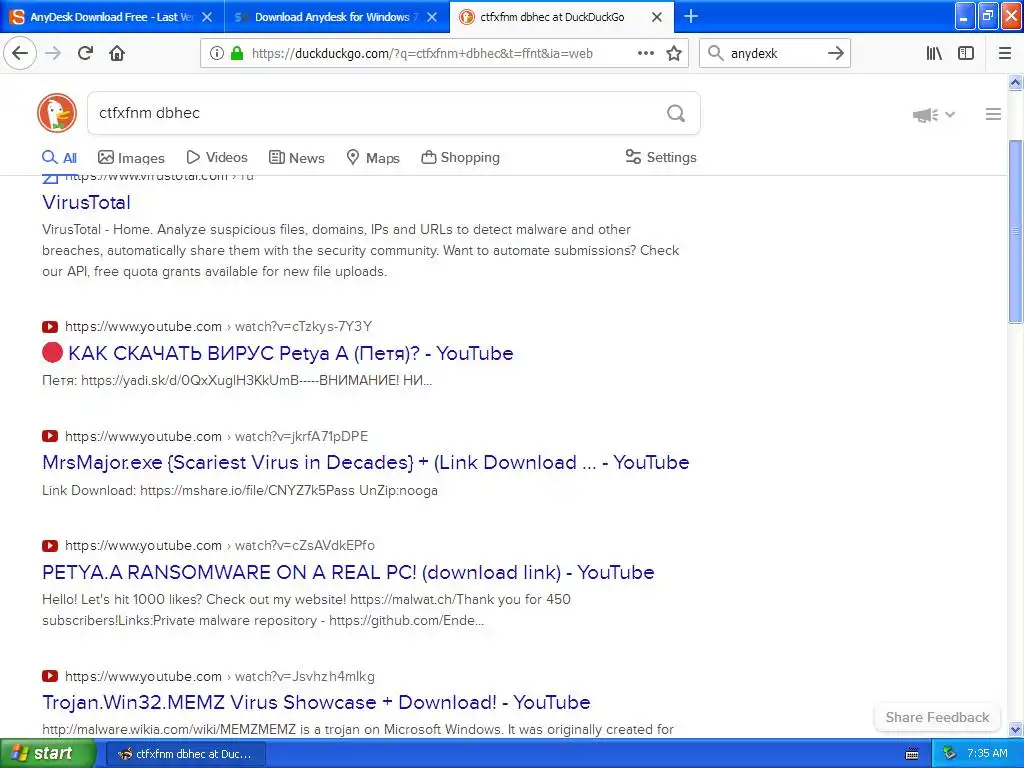Screen dimensions: 1024x768
Task: Switch to AnyDesk Download Free tab
Action: click(x=111, y=17)
